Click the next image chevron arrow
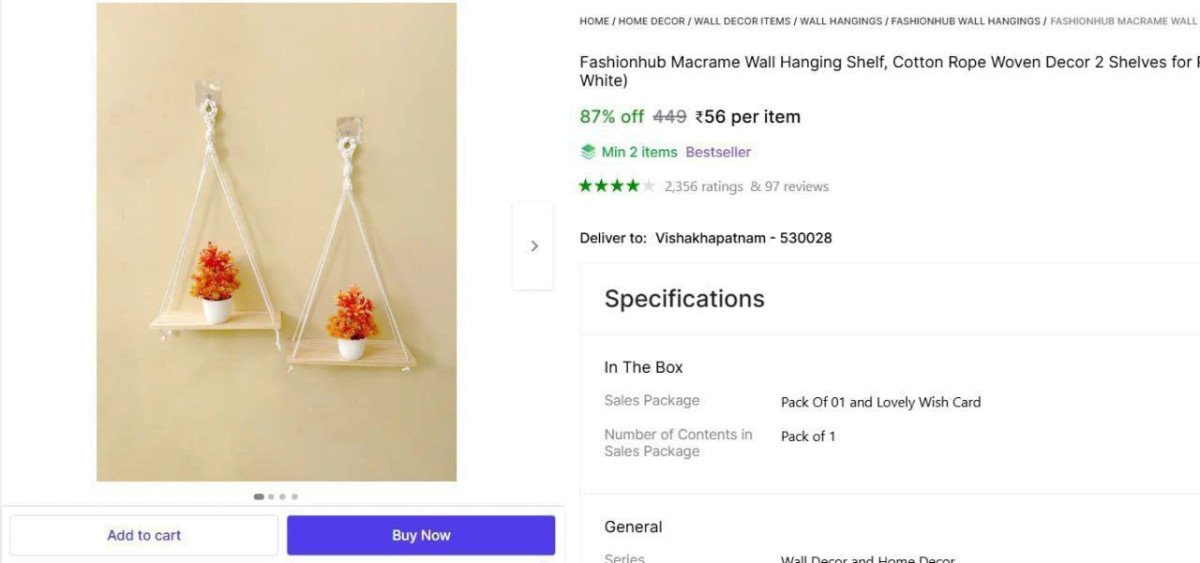Viewport: 1200px width, 563px height. [534, 246]
